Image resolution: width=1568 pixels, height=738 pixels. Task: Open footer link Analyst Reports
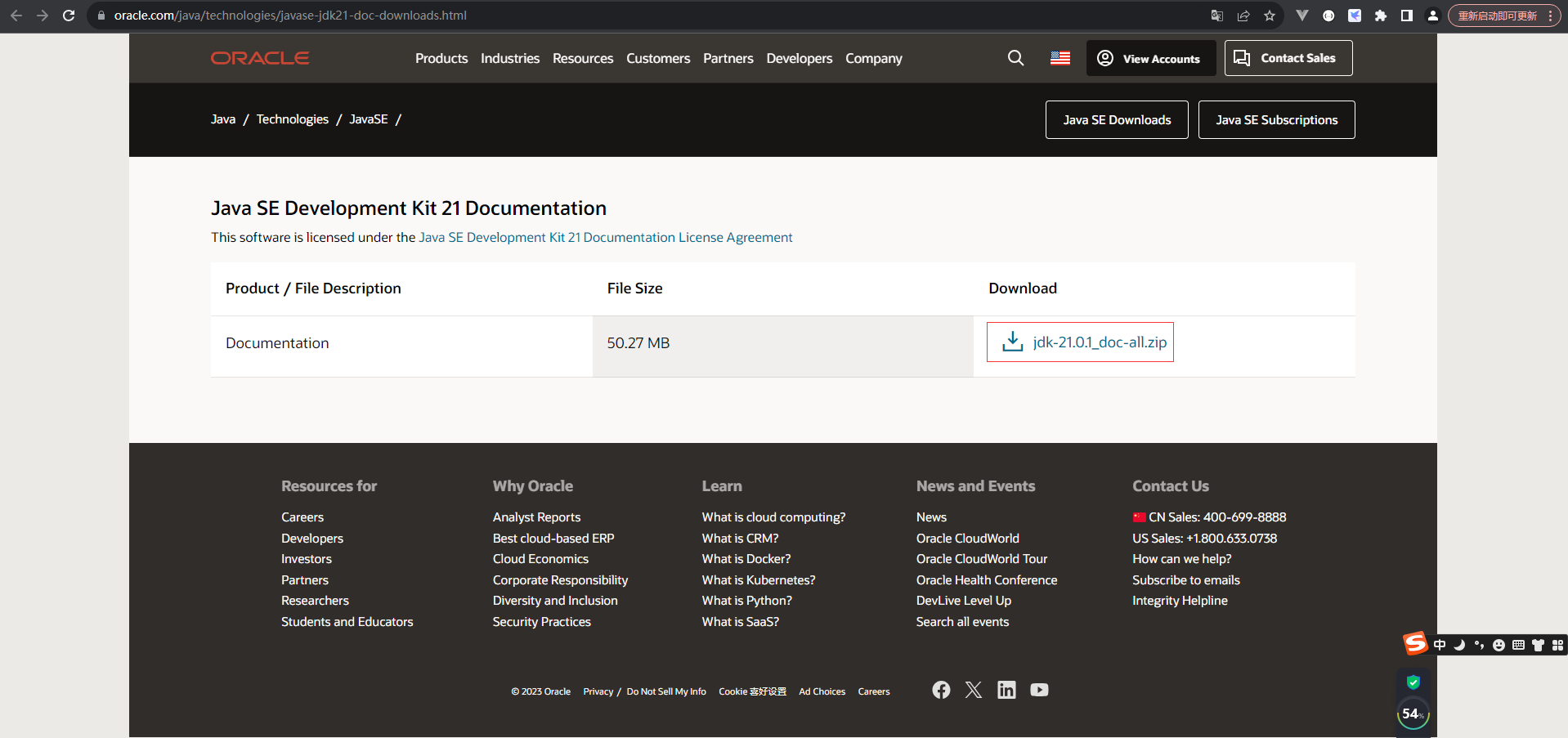pos(536,517)
